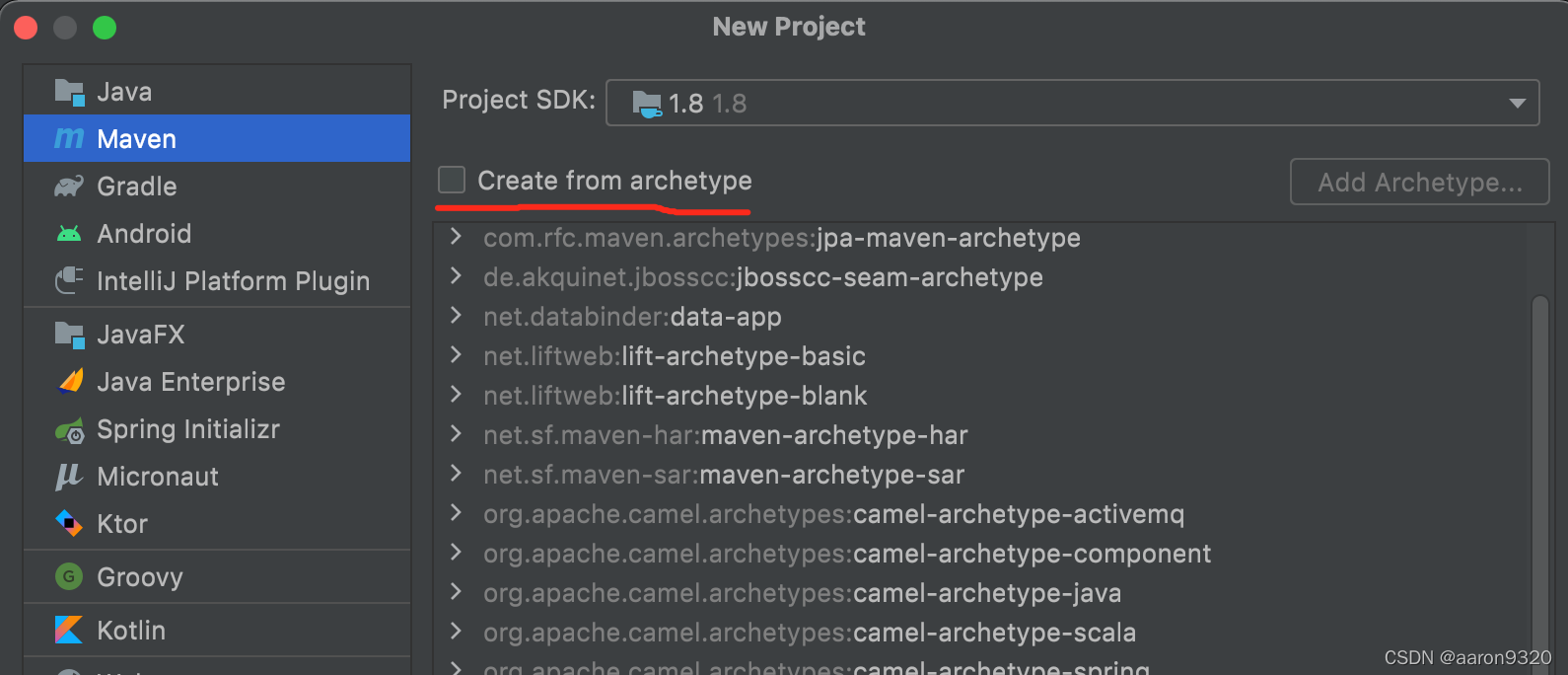The height and width of the screenshot is (675, 1568).
Task: Click the Gradle elephant icon
Action: [69, 187]
